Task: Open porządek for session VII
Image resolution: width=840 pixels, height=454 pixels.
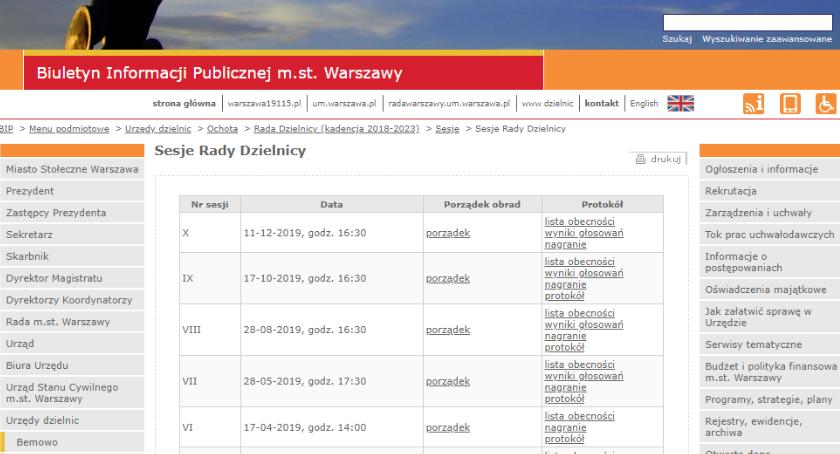Action: pyautogui.click(x=448, y=382)
